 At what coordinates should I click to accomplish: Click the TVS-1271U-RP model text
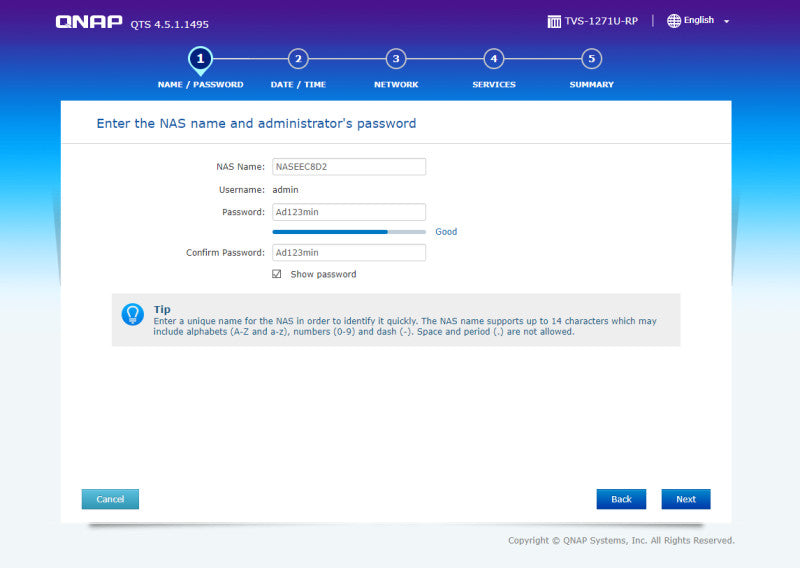[x=601, y=21]
